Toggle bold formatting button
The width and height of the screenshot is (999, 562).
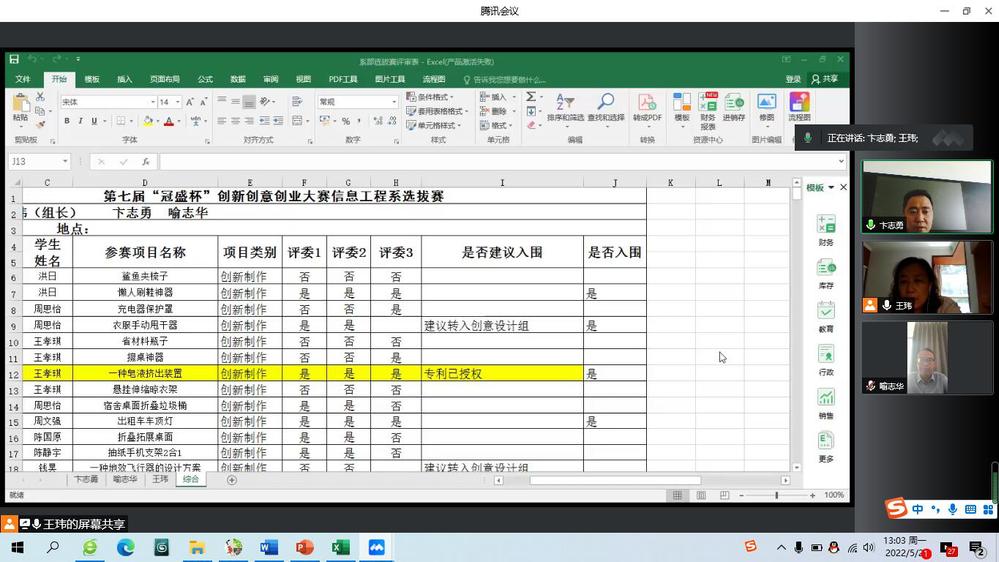(x=67, y=121)
